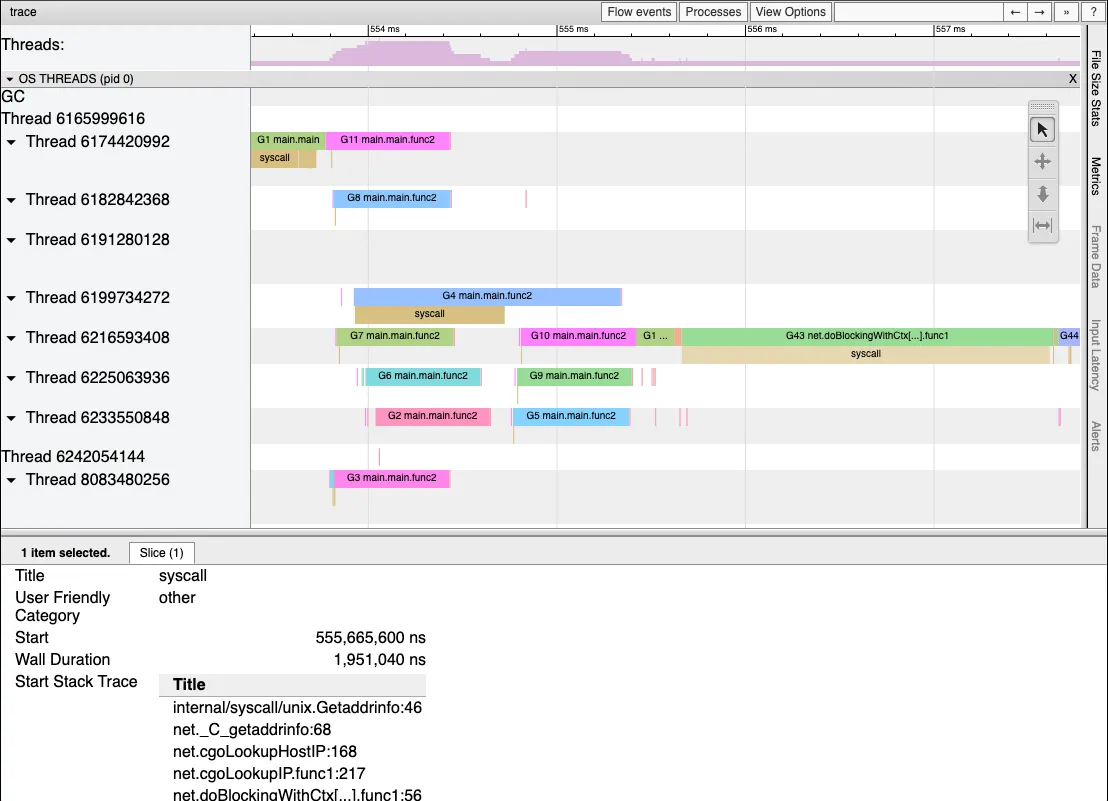The image size is (1108, 801).
Task: Open the Processes dropdown
Action: click(714, 12)
